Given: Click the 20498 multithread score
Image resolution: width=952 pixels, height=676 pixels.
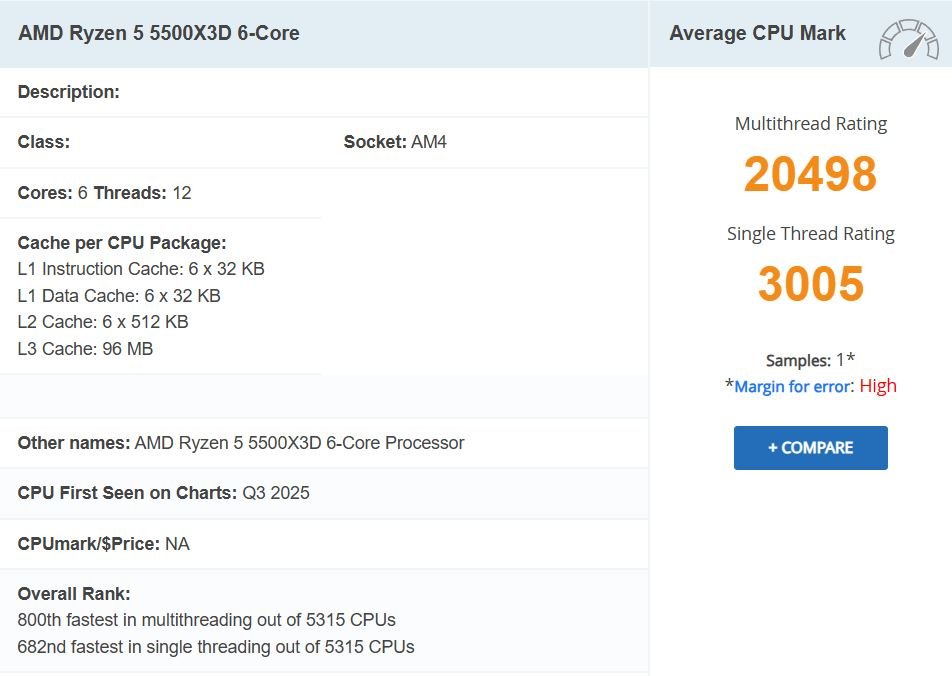Looking at the screenshot, I should click(x=810, y=174).
